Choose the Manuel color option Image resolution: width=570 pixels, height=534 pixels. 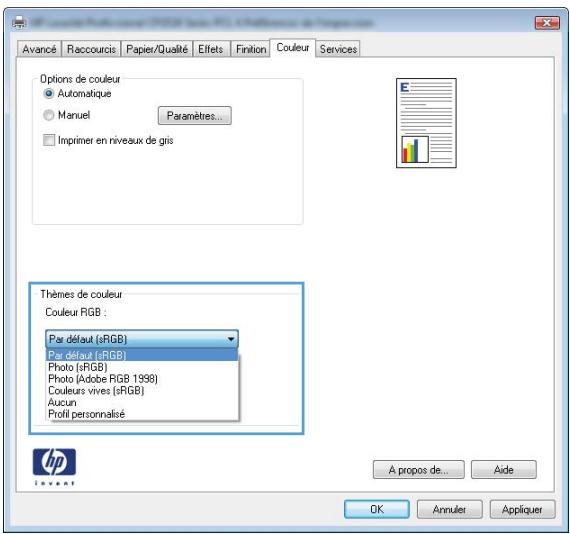click(49, 115)
